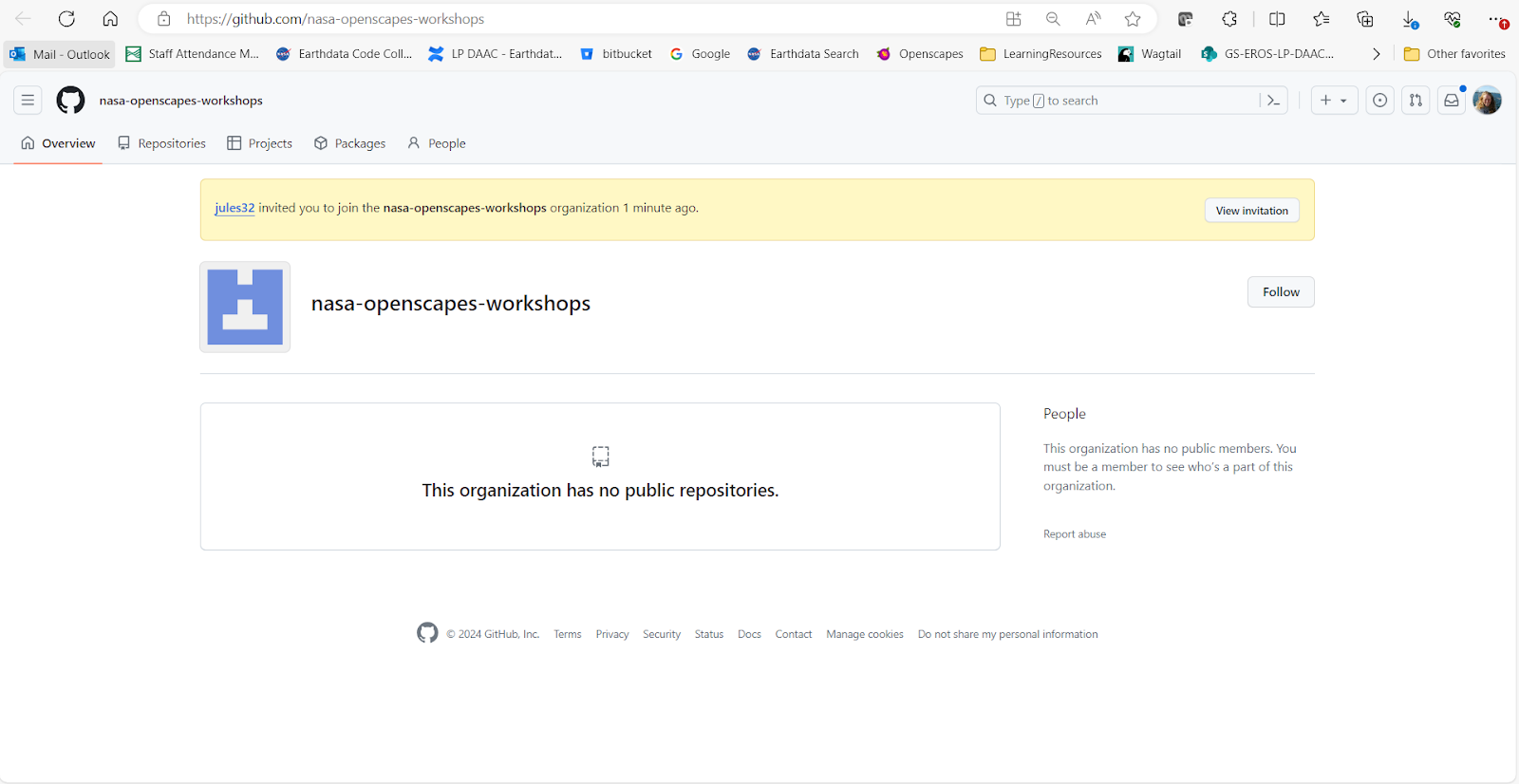Open the Status footer link
The width and height of the screenshot is (1519, 784).
pos(709,634)
